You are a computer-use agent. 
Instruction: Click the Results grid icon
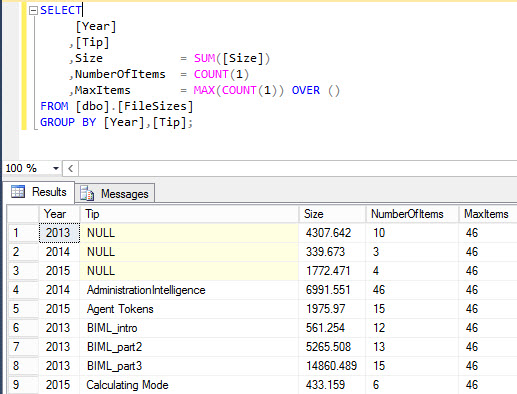coord(18,192)
